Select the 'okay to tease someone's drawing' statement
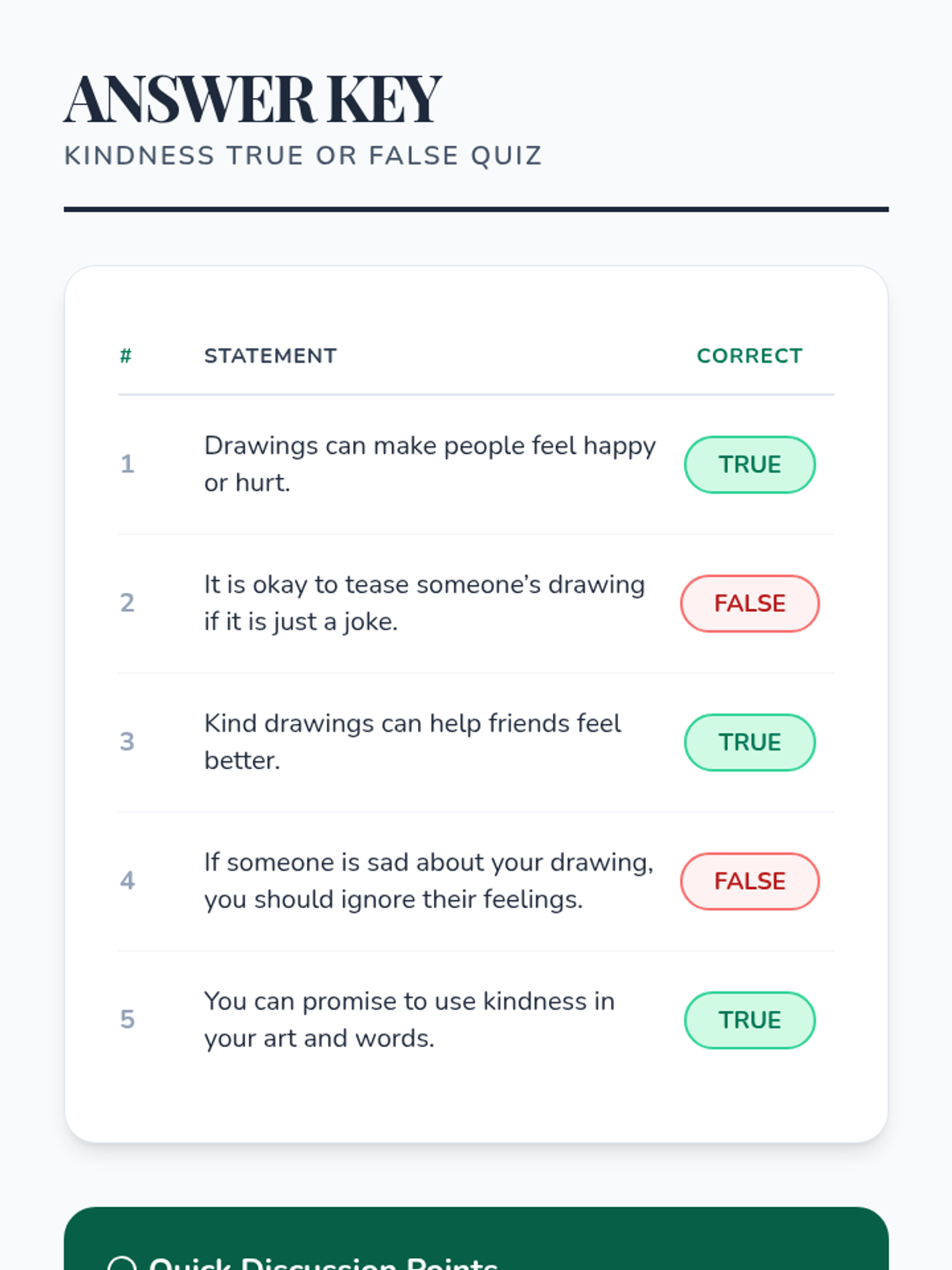The image size is (952, 1270). point(424,602)
